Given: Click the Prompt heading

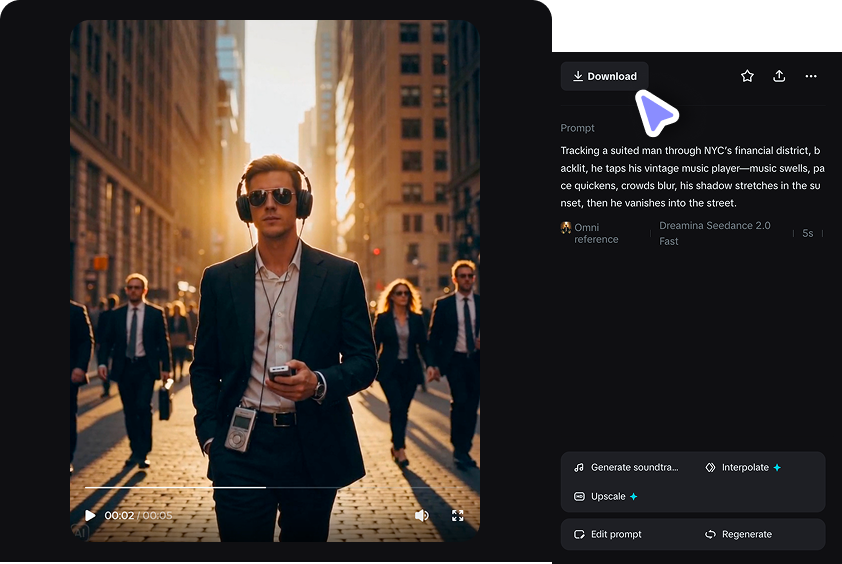Looking at the screenshot, I should [x=577, y=128].
